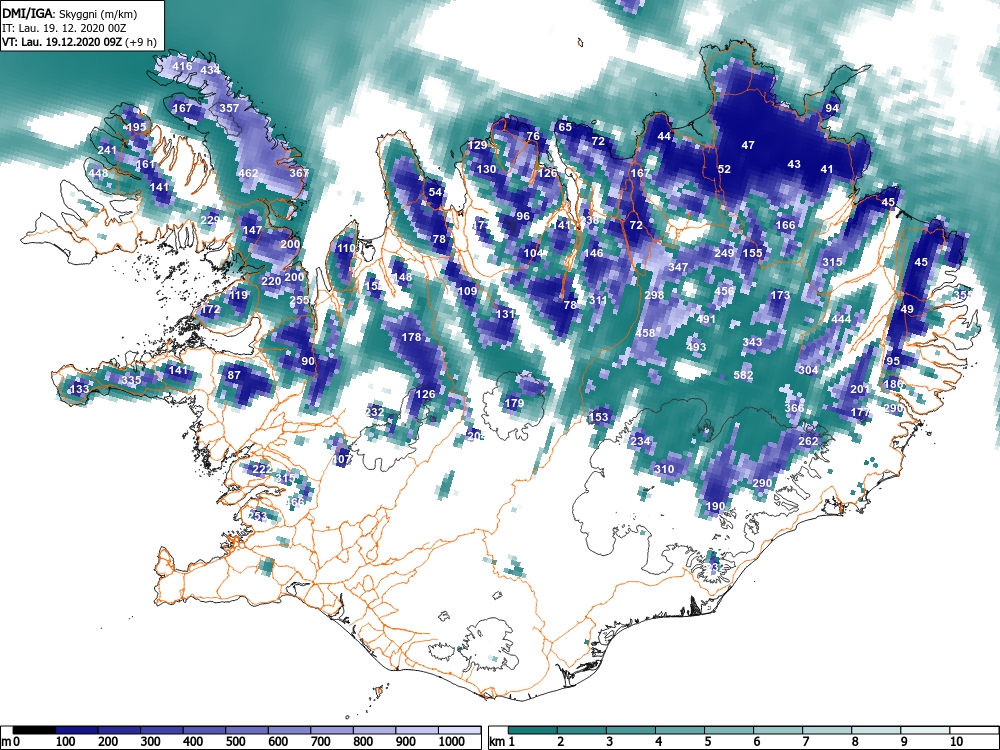This screenshot has width=1000, height=750.
Task: Click the visibility value 43
Action: 794,164
